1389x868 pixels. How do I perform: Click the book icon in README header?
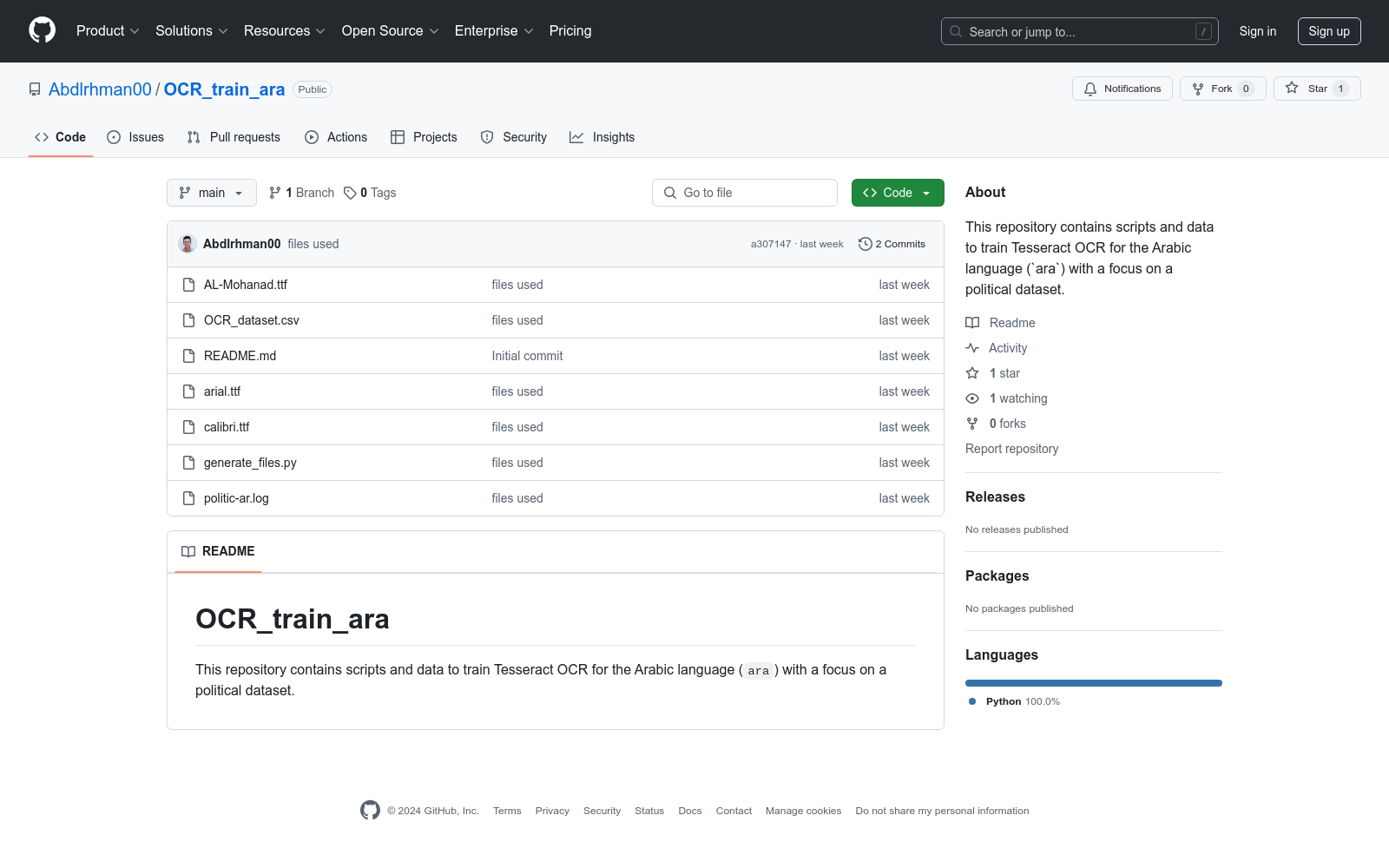188,551
